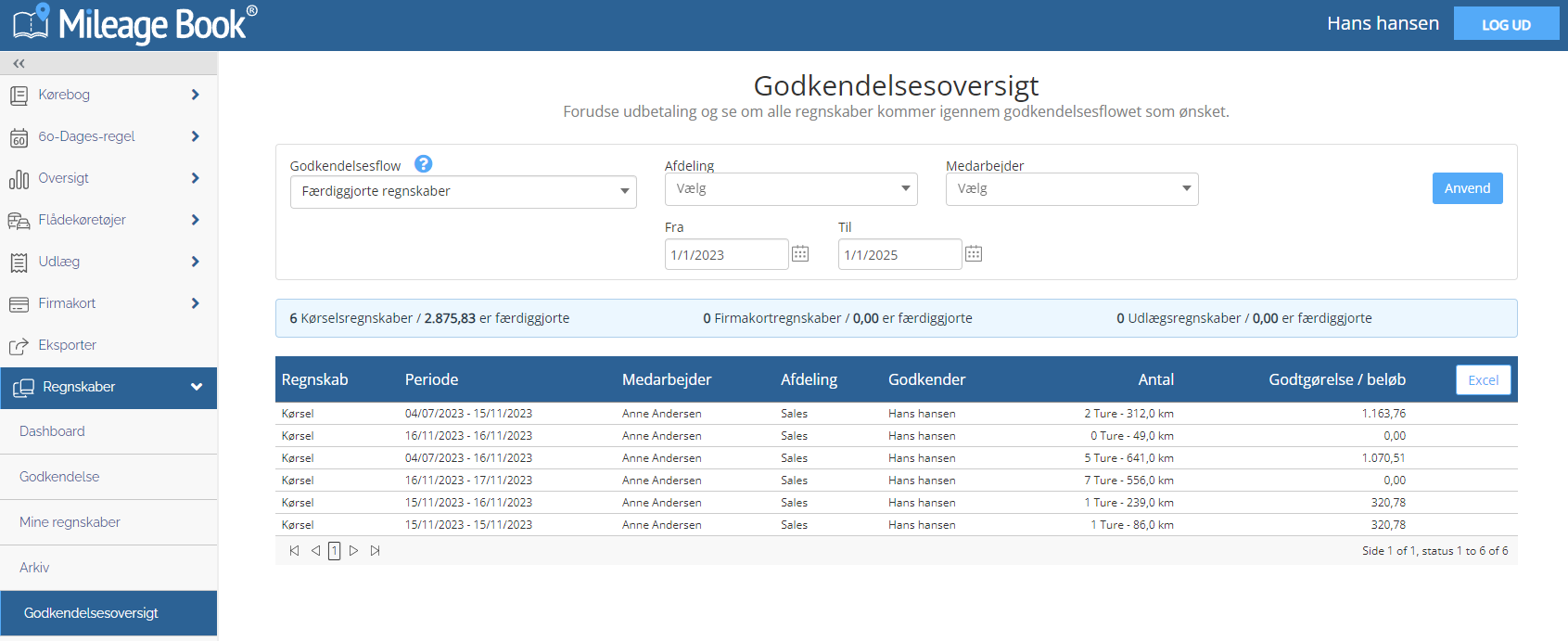
Task: Collapse the Regnskaber menu chevron
Action: tap(197, 387)
